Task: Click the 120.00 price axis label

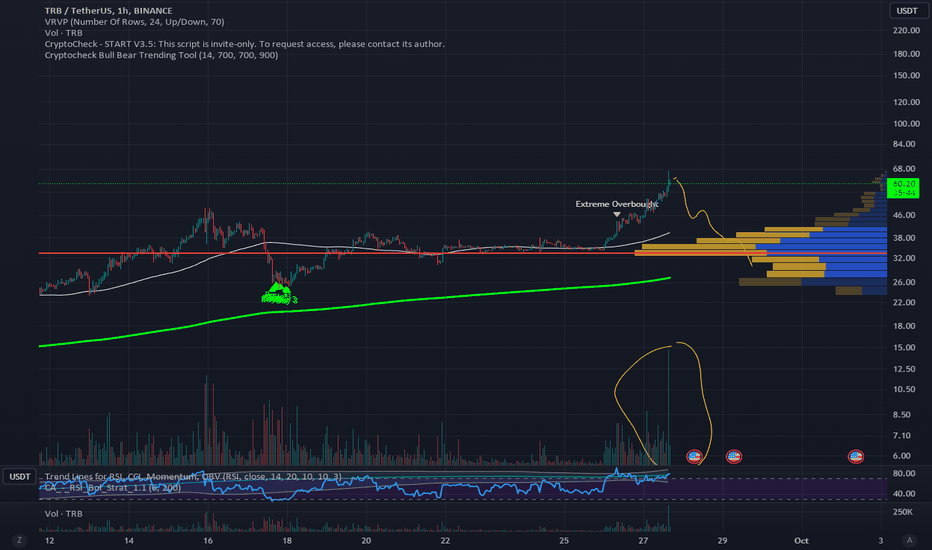Action: (x=906, y=102)
